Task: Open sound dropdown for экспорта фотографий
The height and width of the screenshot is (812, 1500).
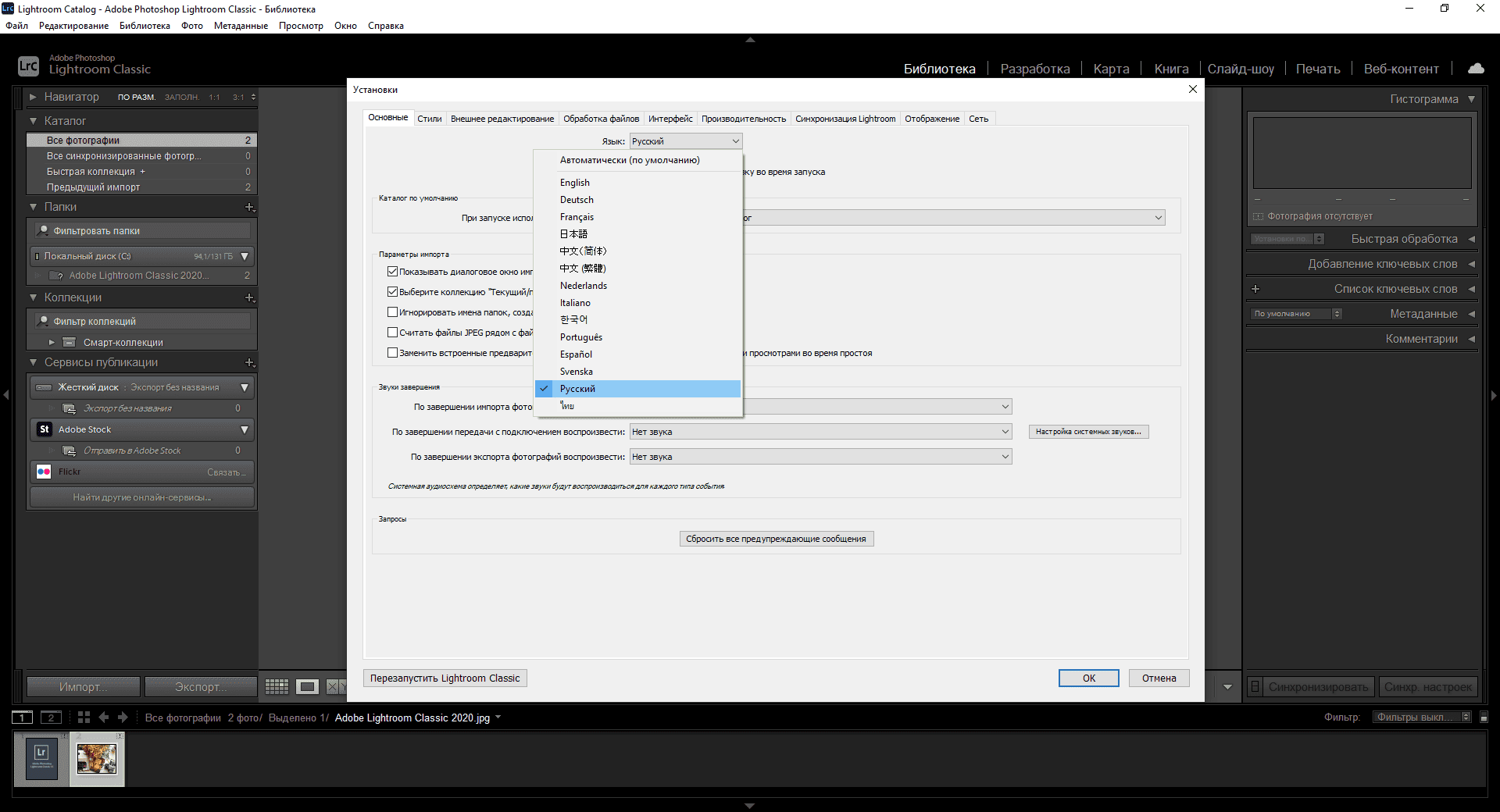Action: [x=820, y=457]
